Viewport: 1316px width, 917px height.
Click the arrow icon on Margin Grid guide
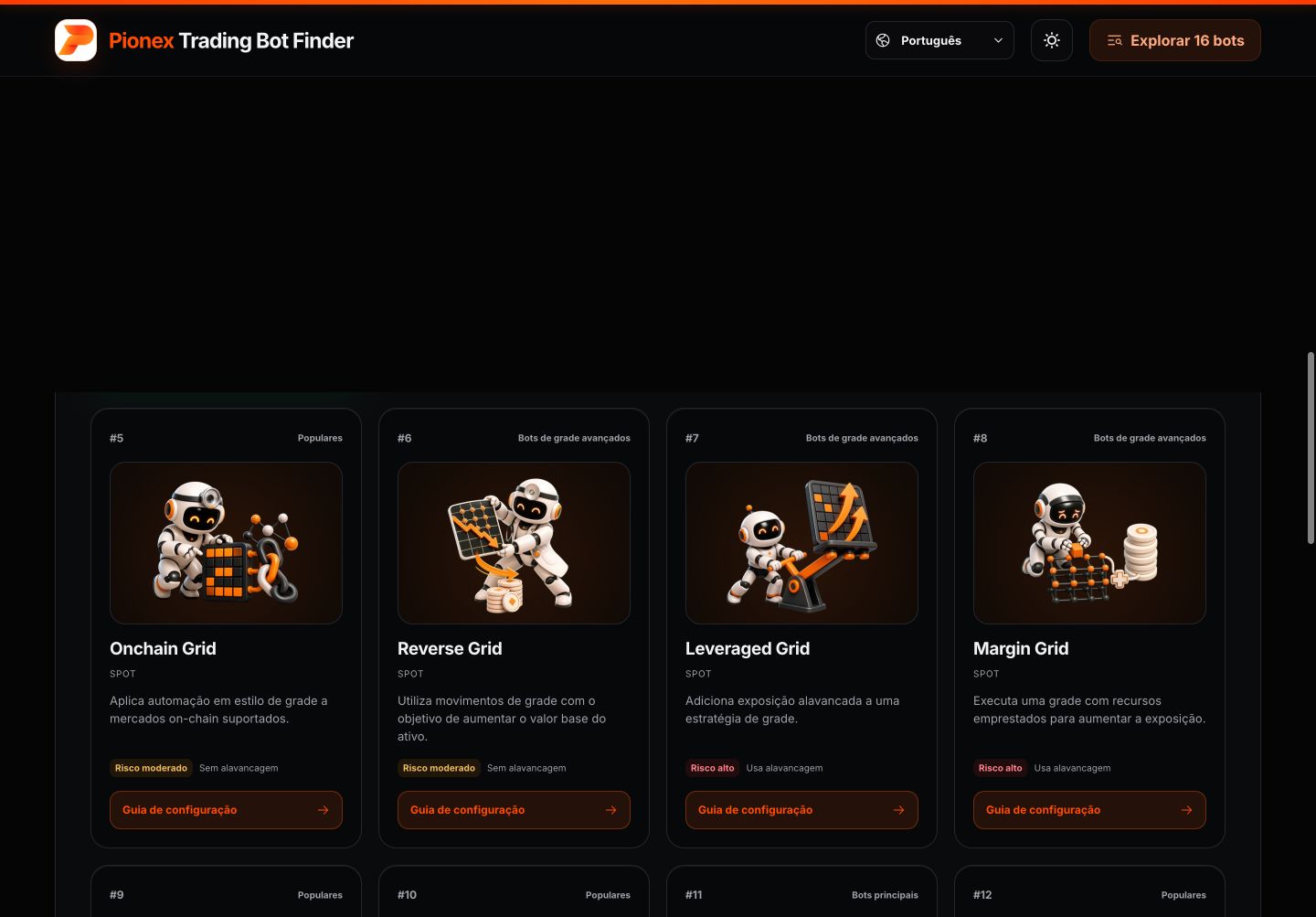[1186, 810]
